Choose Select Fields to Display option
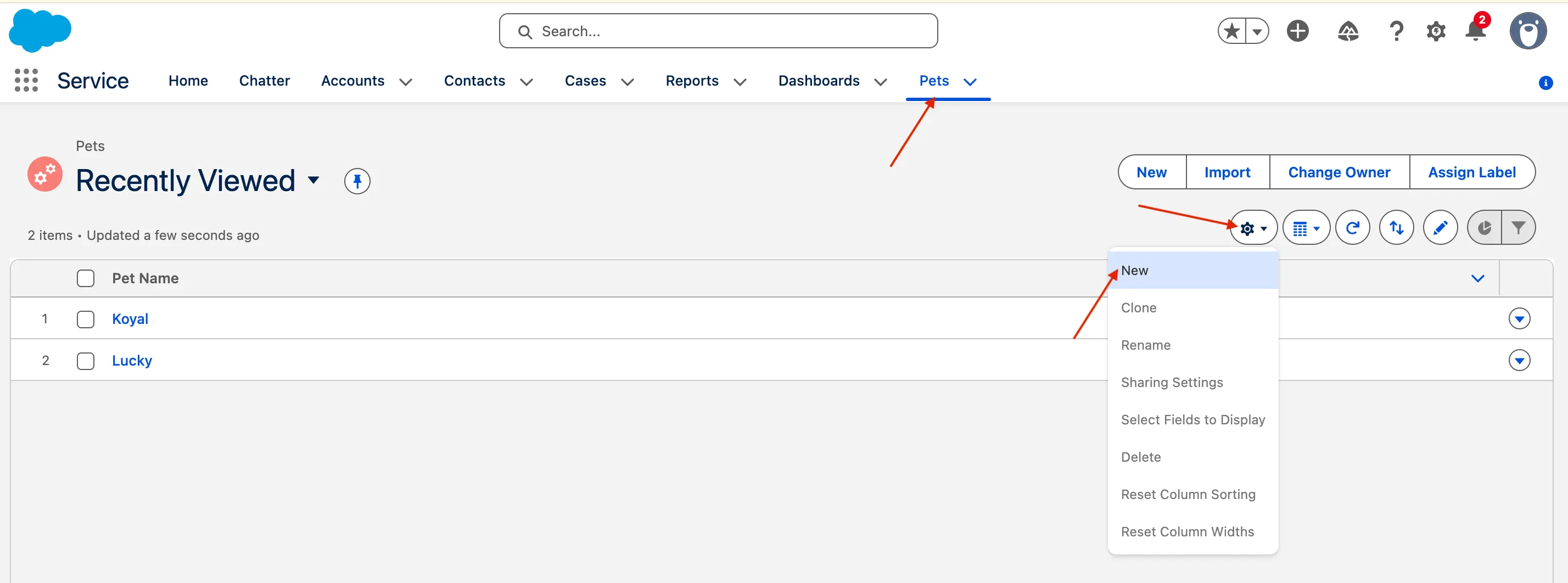 (1192, 420)
